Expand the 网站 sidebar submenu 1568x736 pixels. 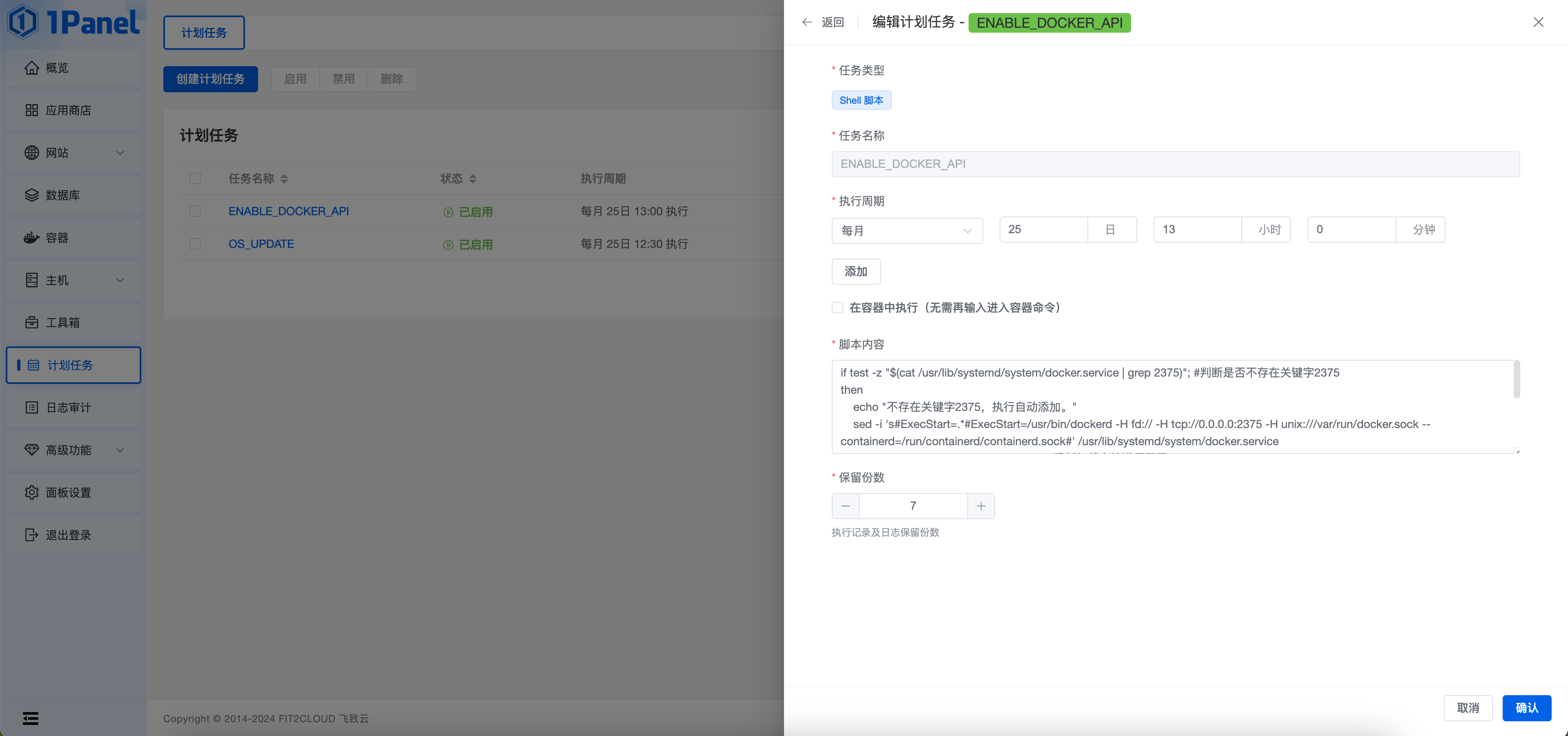(120, 153)
